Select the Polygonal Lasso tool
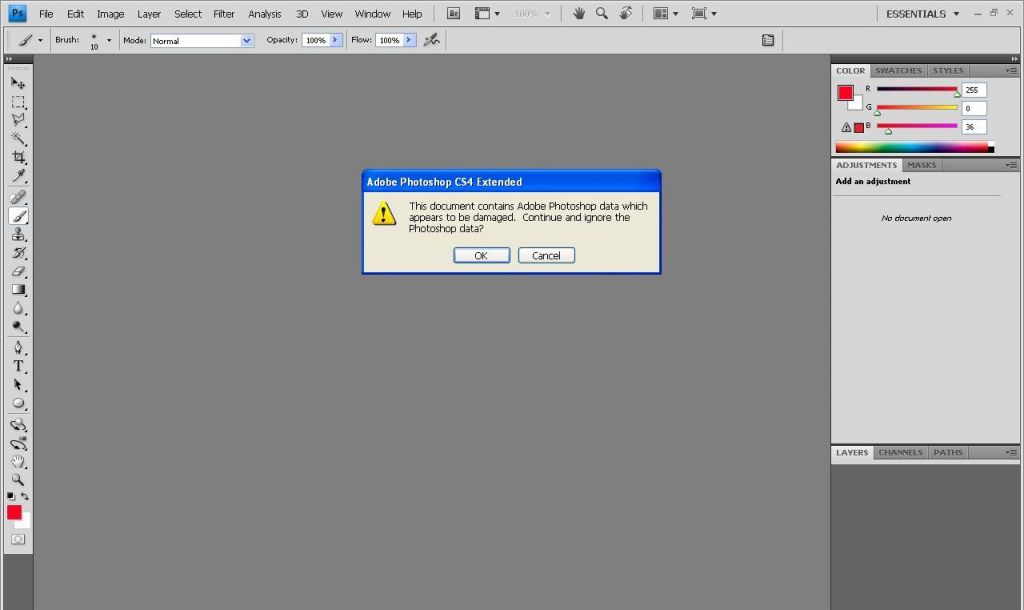 (x=18, y=120)
